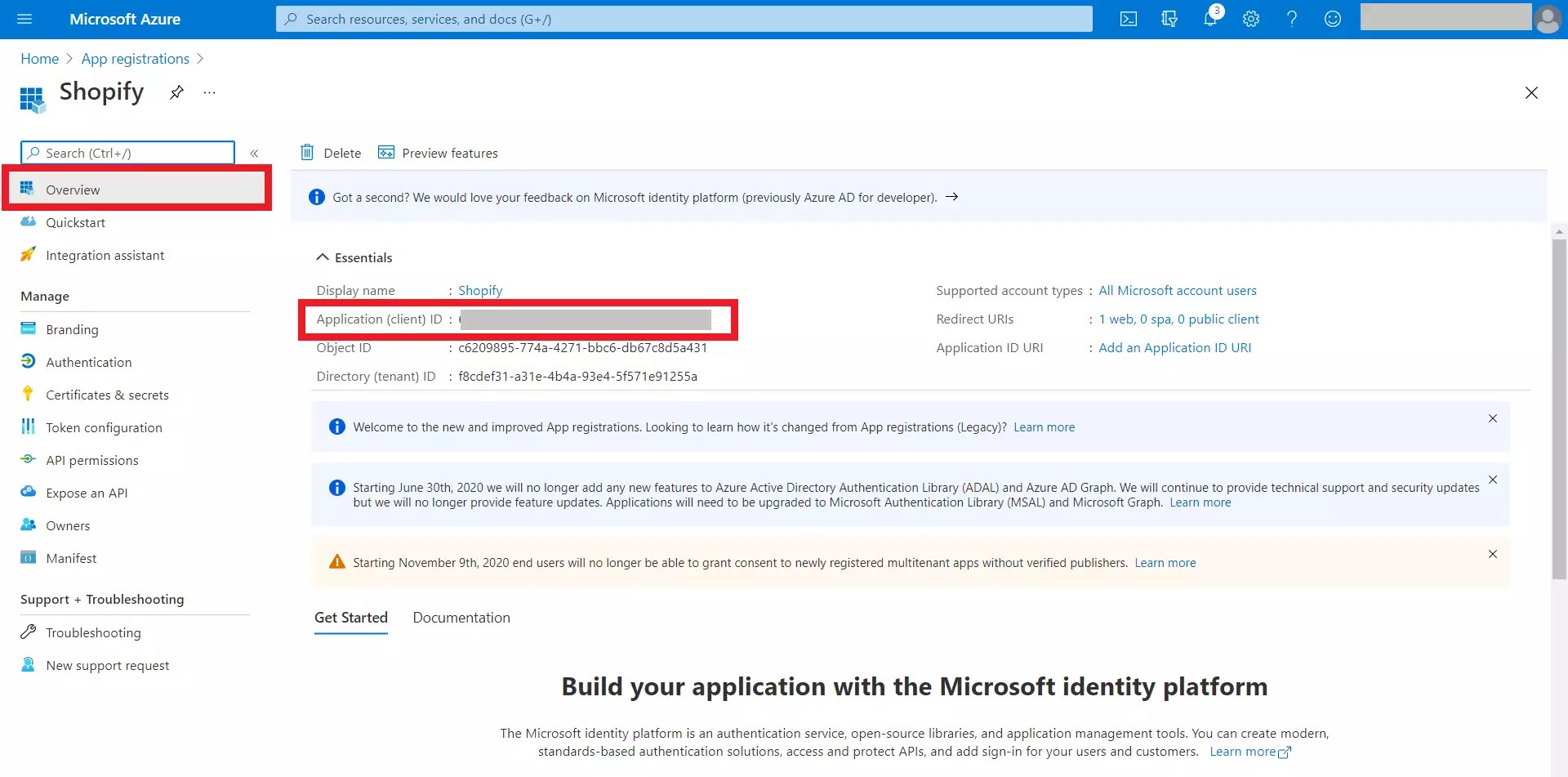Switch to the Documentation tab
This screenshot has height=777, width=1568.
(461, 617)
